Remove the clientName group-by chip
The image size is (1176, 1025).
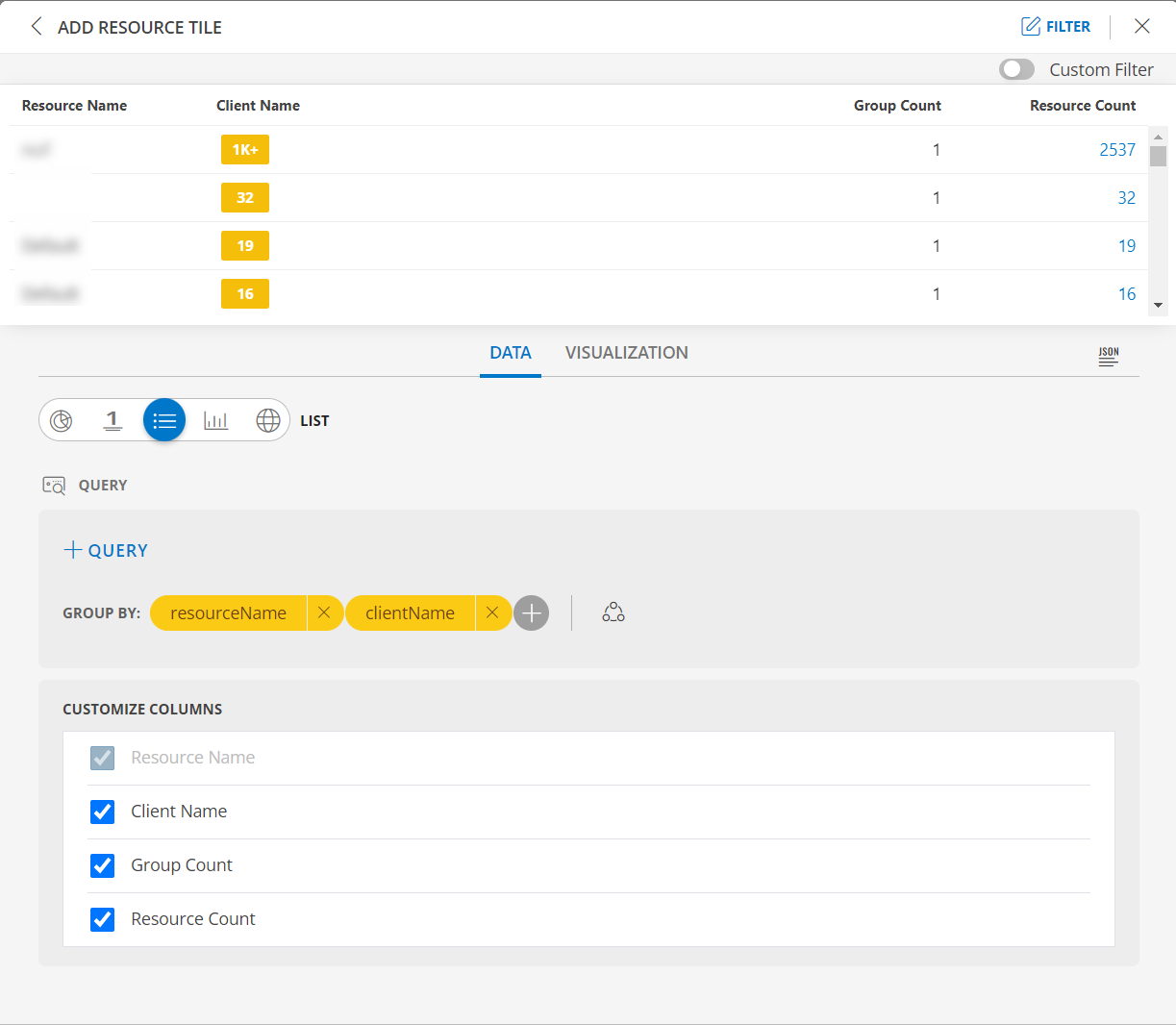(x=493, y=612)
